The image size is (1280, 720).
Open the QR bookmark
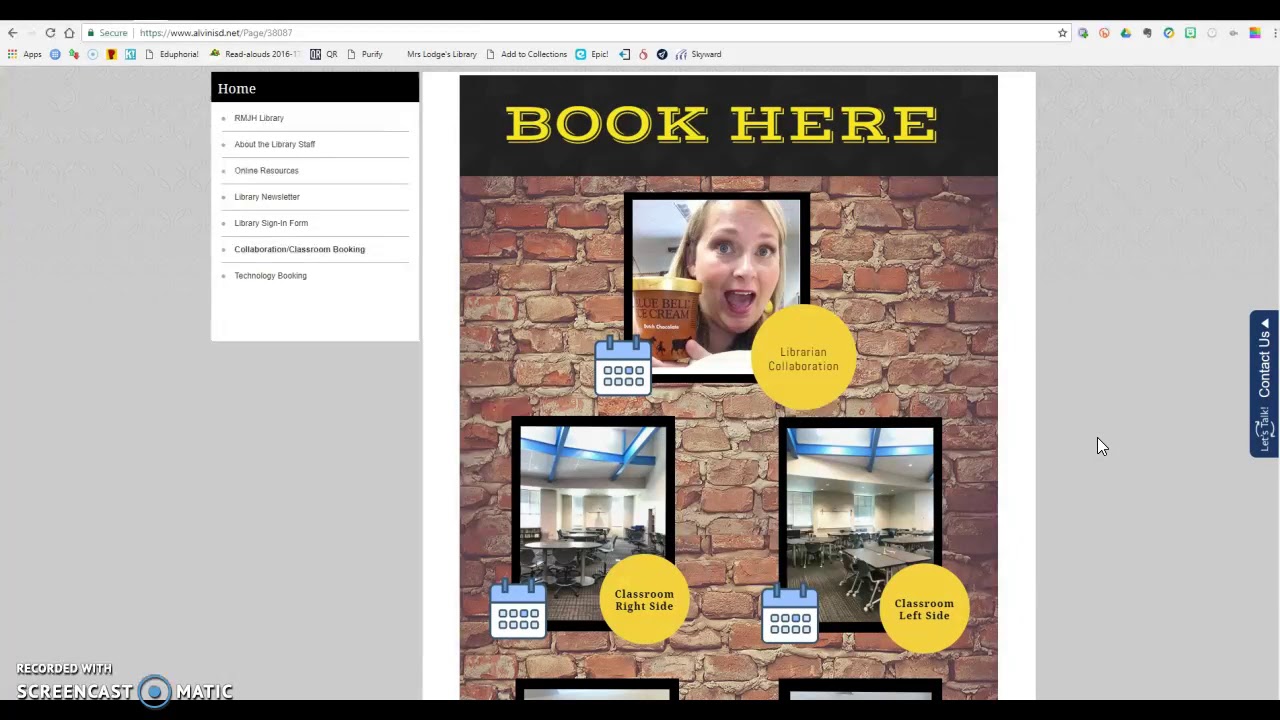323,54
